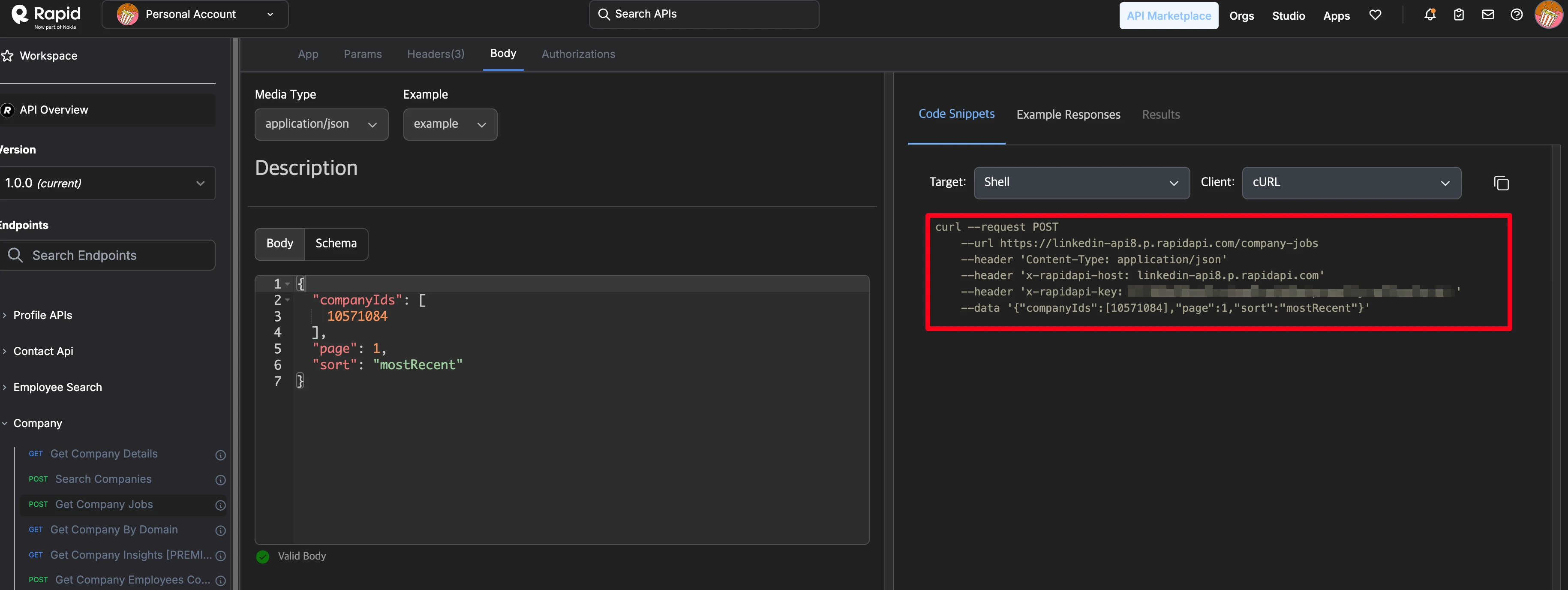Open the favorites heart icon
This screenshot has width=1568, height=590.
click(1375, 15)
